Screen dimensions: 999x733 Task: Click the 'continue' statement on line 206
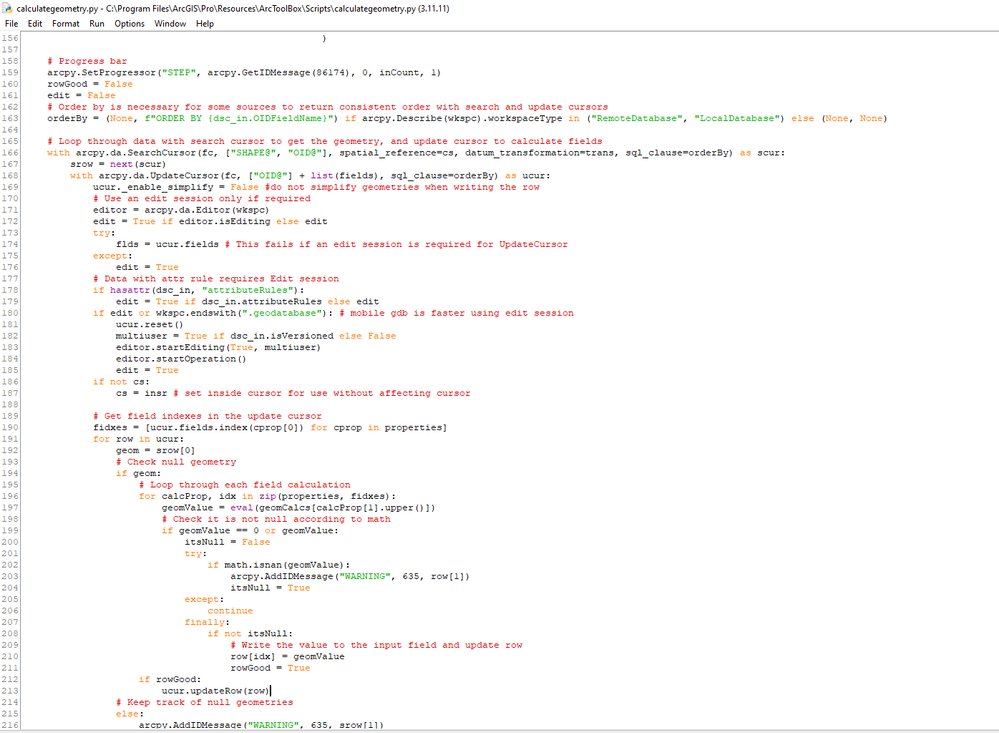point(230,612)
